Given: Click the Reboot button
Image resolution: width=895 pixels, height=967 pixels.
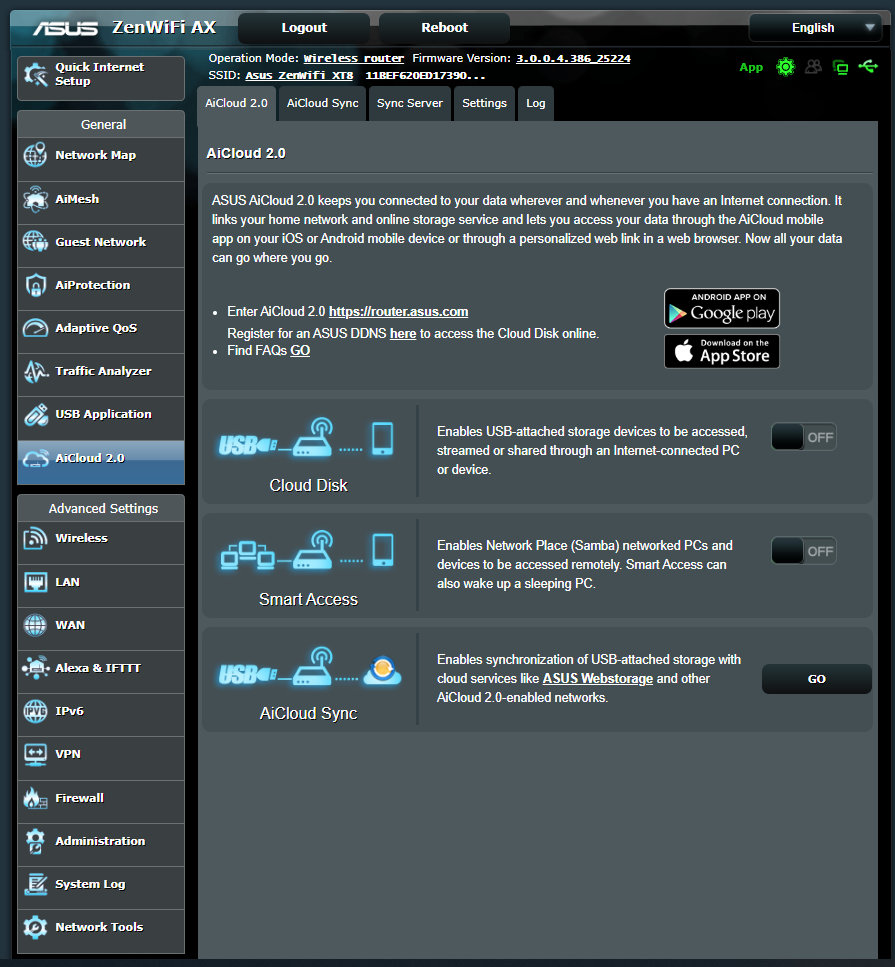Looking at the screenshot, I should (444, 28).
